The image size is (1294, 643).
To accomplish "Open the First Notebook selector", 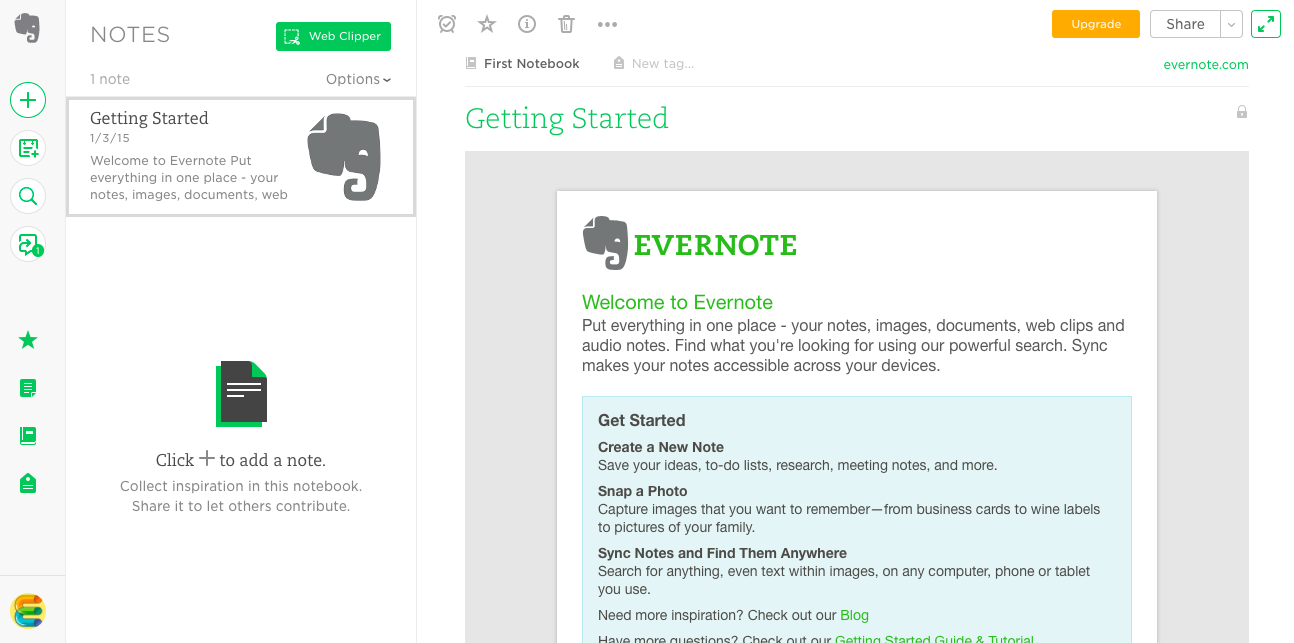I will (x=523, y=63).
